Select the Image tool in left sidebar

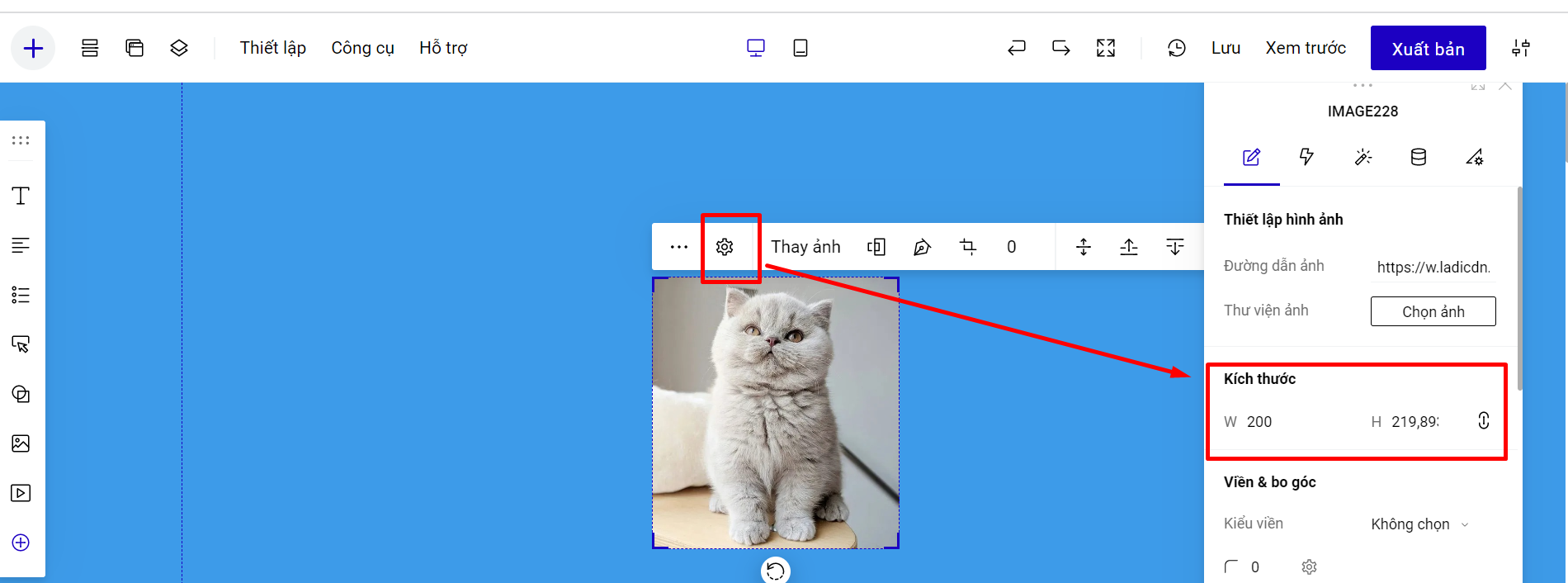pos(21,443)
